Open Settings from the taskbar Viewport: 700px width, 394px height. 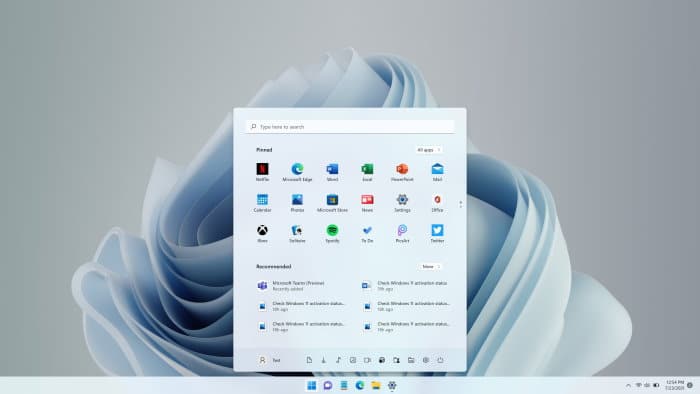pyautogui.click(x=392, y=386)
